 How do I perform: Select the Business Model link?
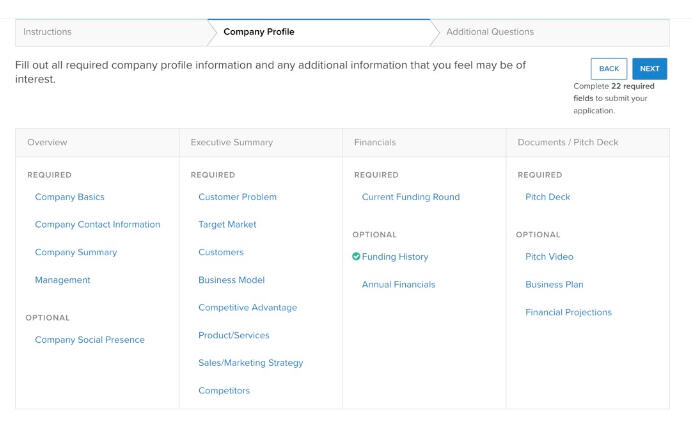tap(231, 281)
